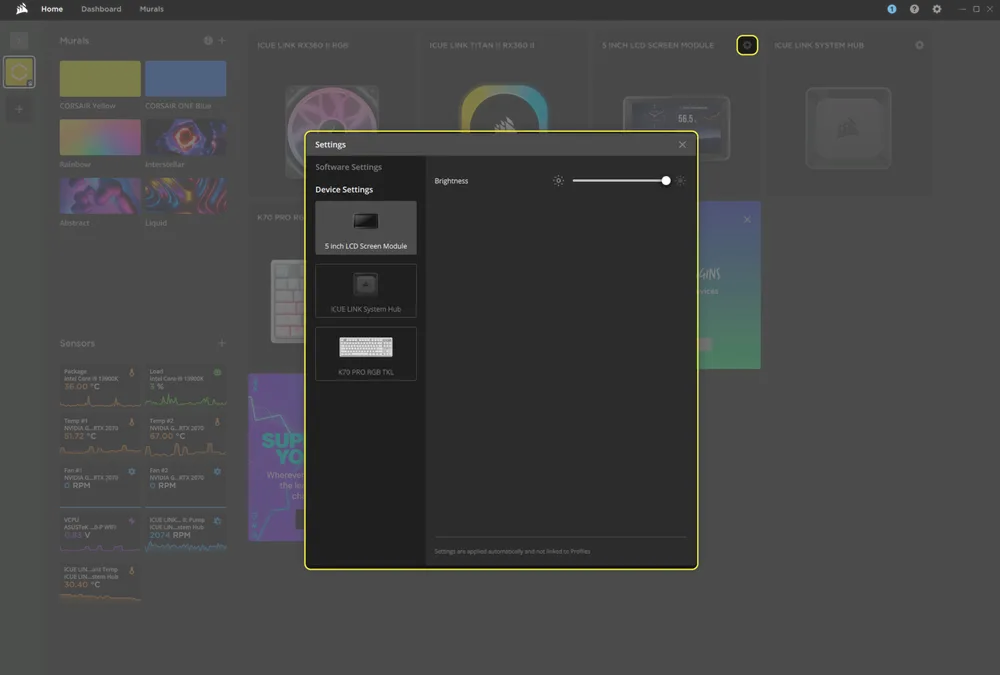The width and height of the screenshot is (1000, 675).
Task: Add a new sensor with plus icon
Action: (x=222, y=343)
